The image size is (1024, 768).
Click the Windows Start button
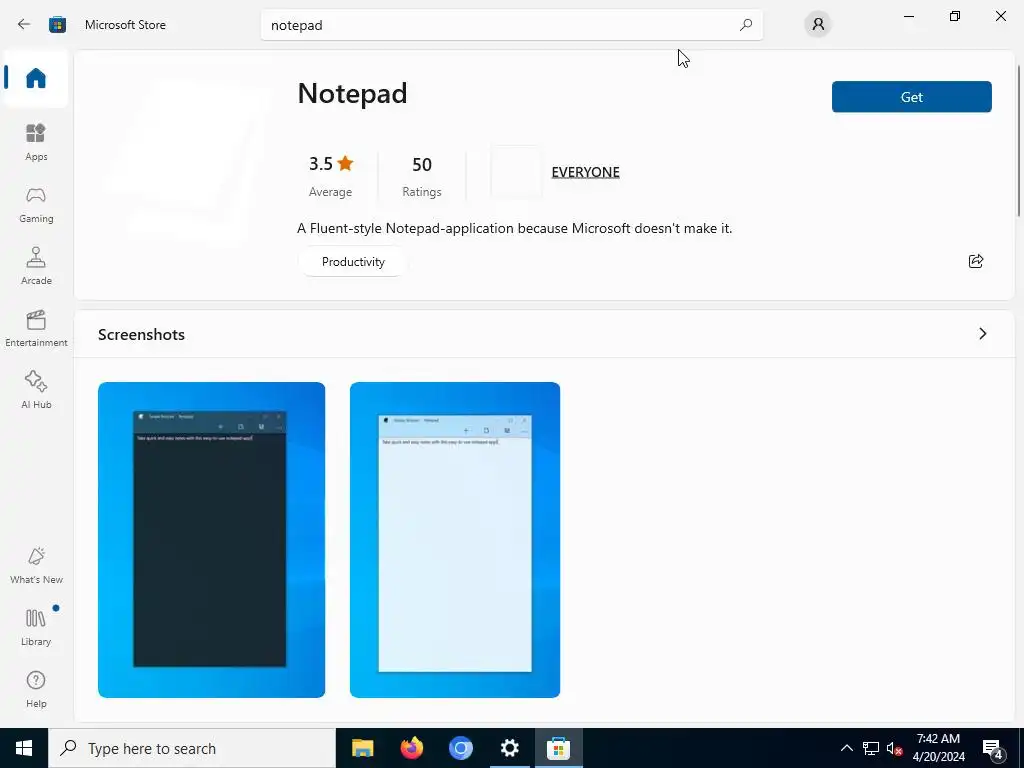pos(24,748)
